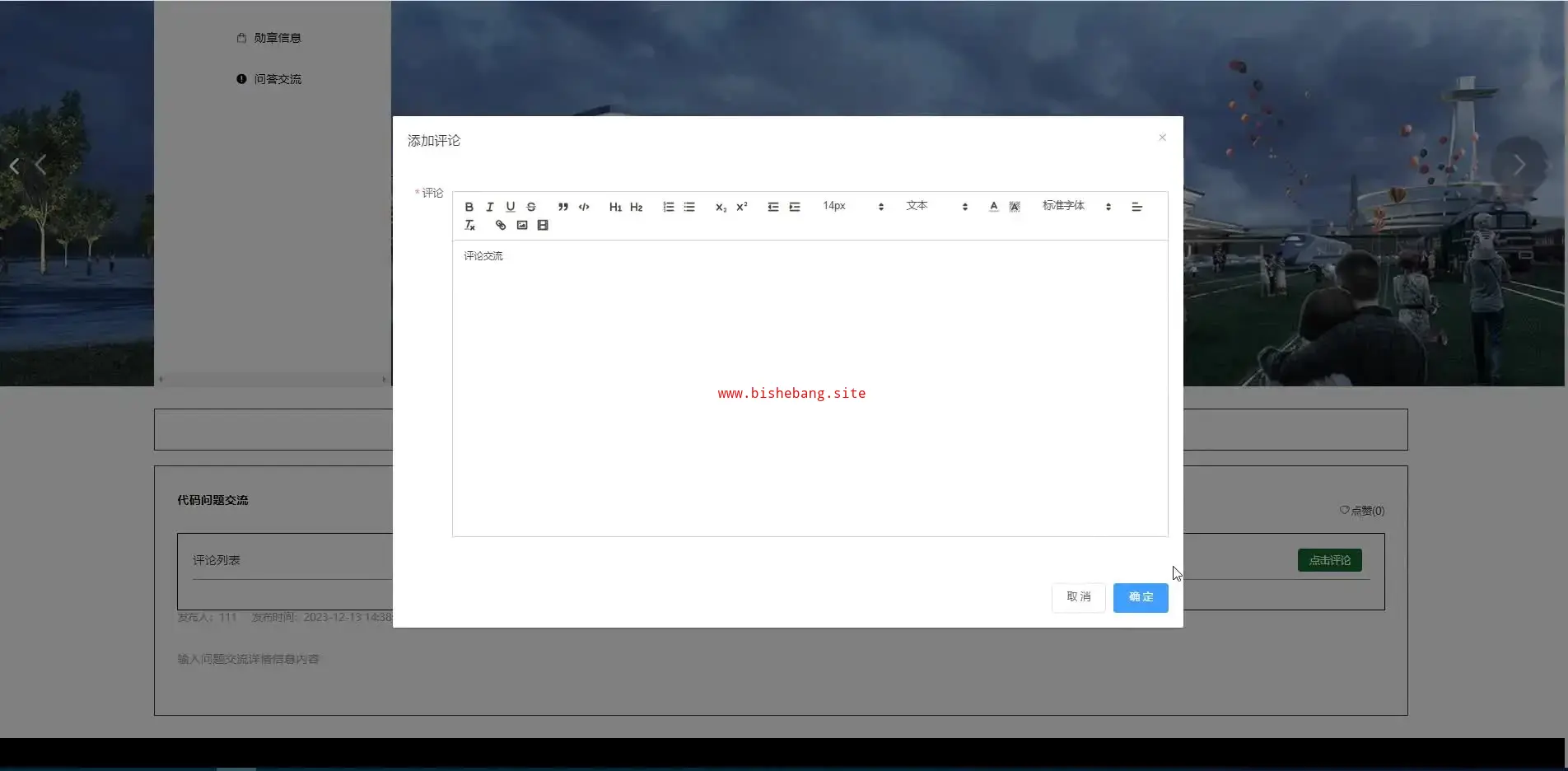Like the post via 点赞(0)

1362,511
